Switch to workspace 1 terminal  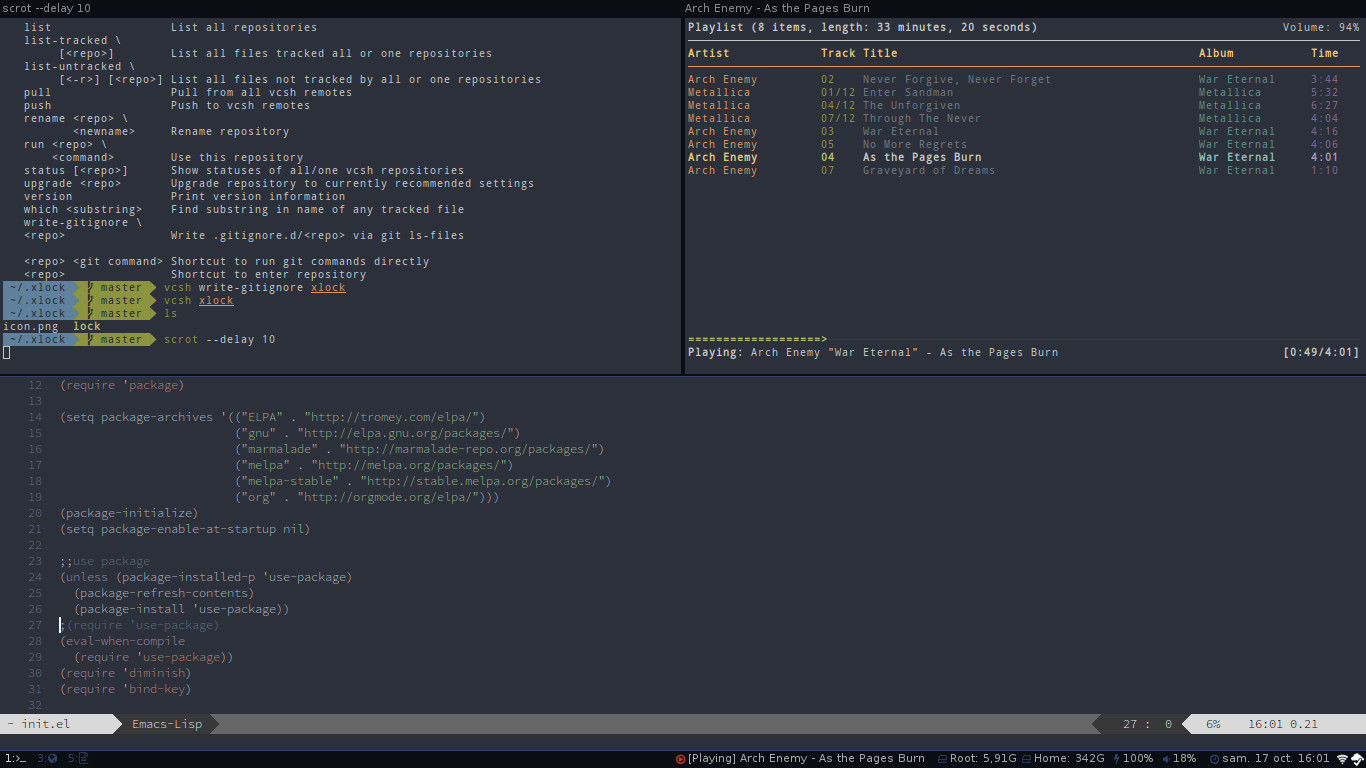(15, 759)
